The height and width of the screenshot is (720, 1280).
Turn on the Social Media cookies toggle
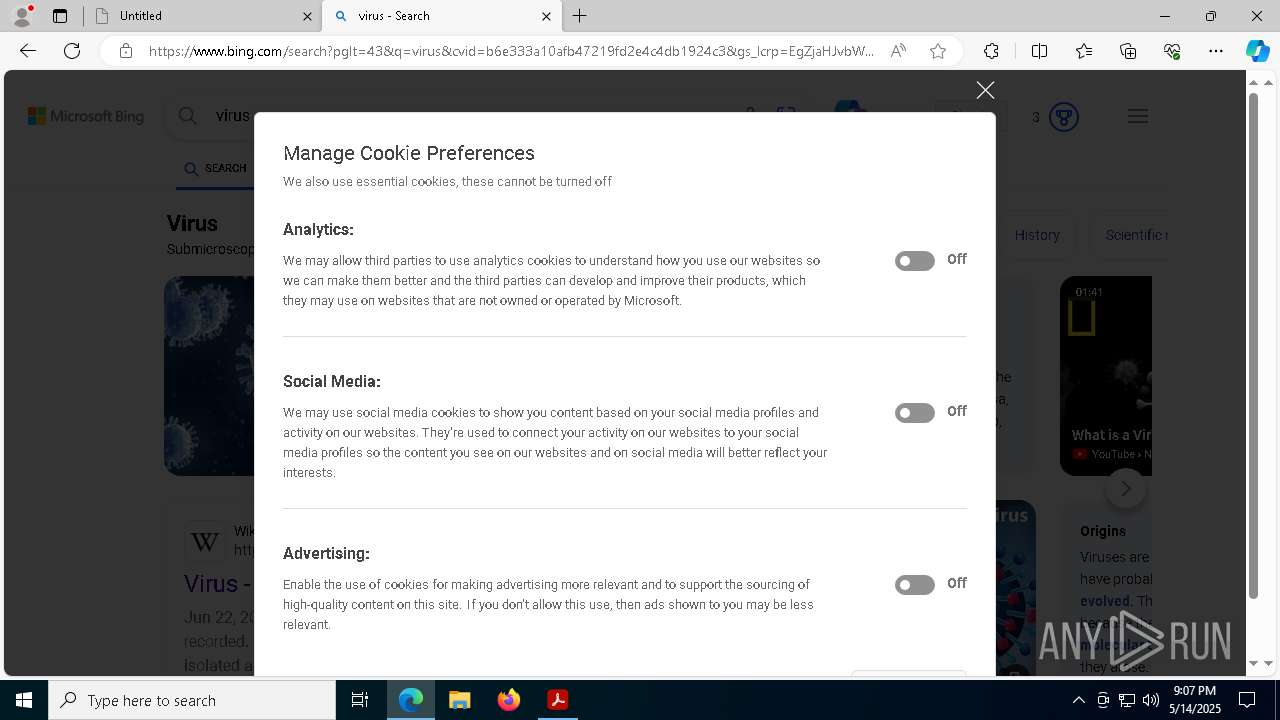point(915,413)
